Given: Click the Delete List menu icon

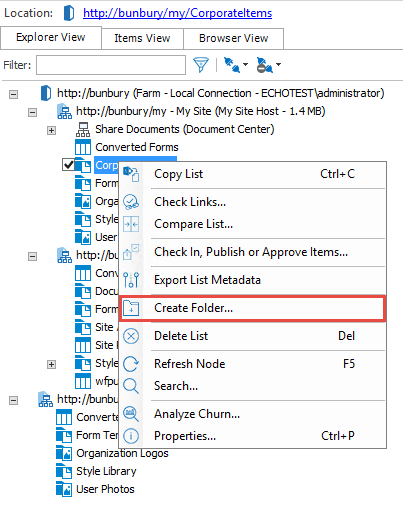Looking at the screenshot, I should tap(131, 336).
